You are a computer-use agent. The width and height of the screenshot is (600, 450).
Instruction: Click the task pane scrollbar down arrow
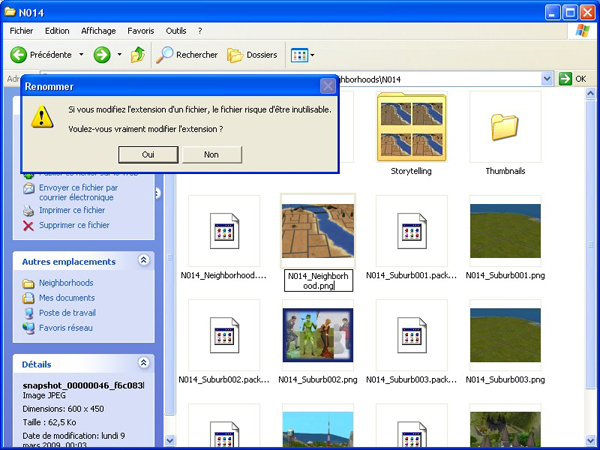170,440
